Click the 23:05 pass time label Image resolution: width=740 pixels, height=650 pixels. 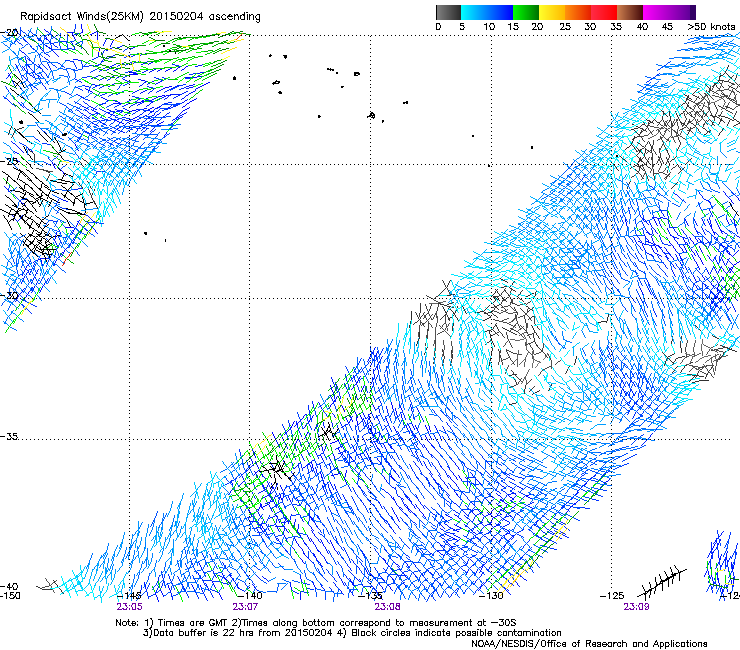point(129,607)
